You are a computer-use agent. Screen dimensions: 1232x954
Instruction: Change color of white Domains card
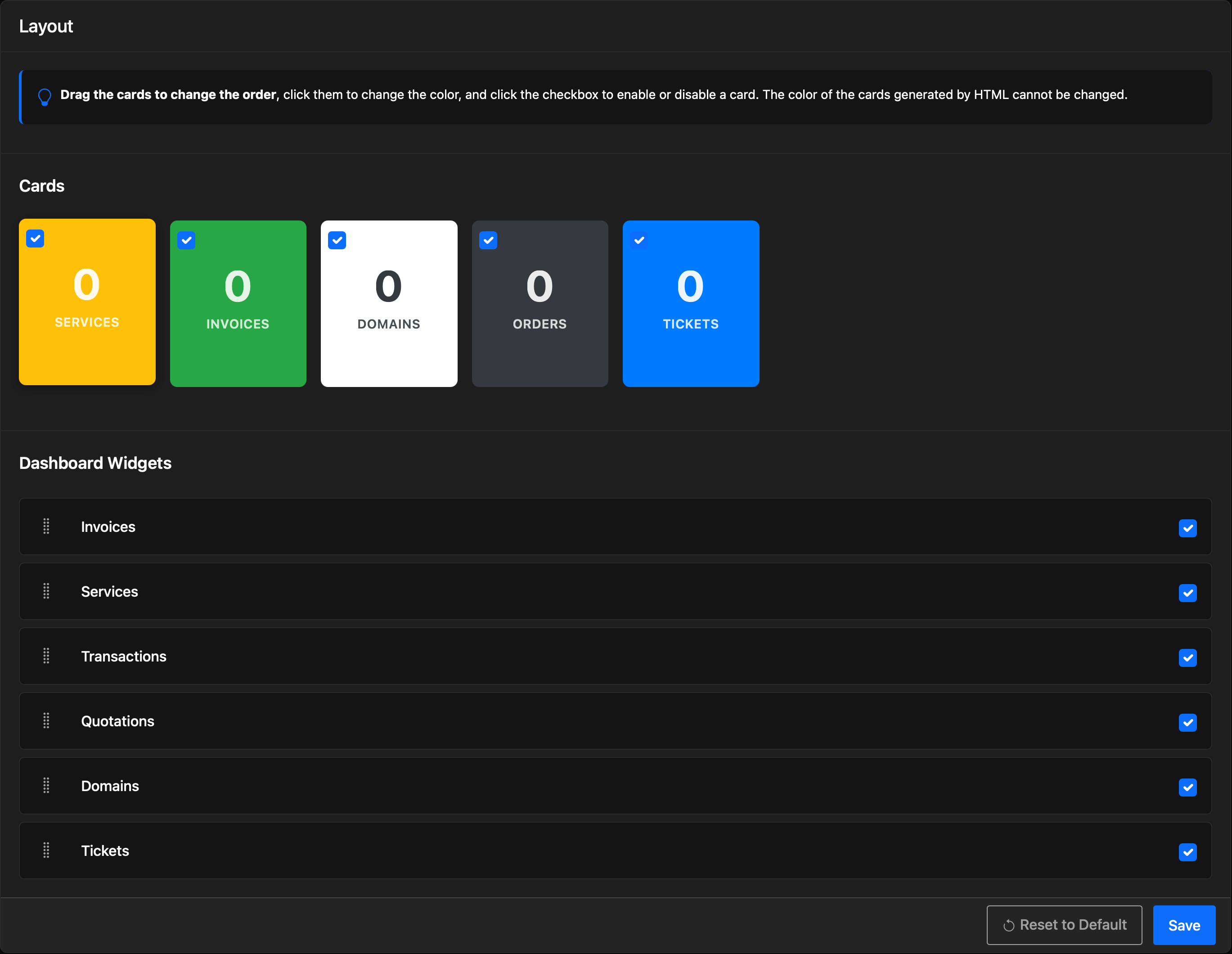(389, 303)
